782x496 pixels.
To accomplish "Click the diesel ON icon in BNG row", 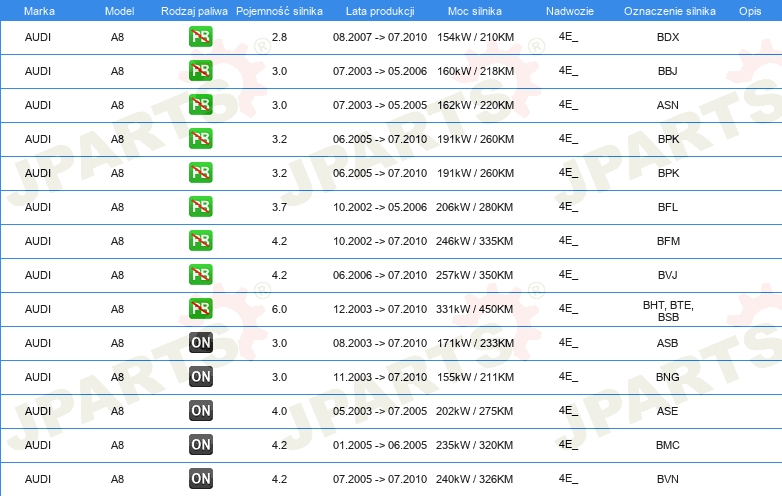I will 200,377.
